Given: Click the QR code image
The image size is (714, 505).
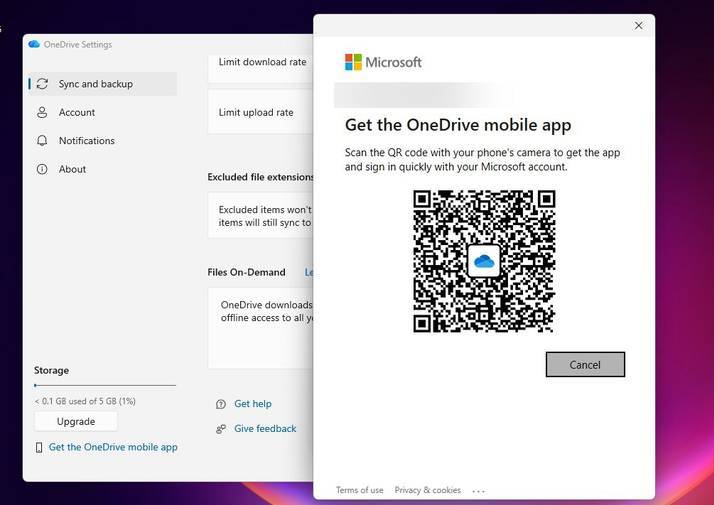Looking at the screenshot, I should [484, 261].
